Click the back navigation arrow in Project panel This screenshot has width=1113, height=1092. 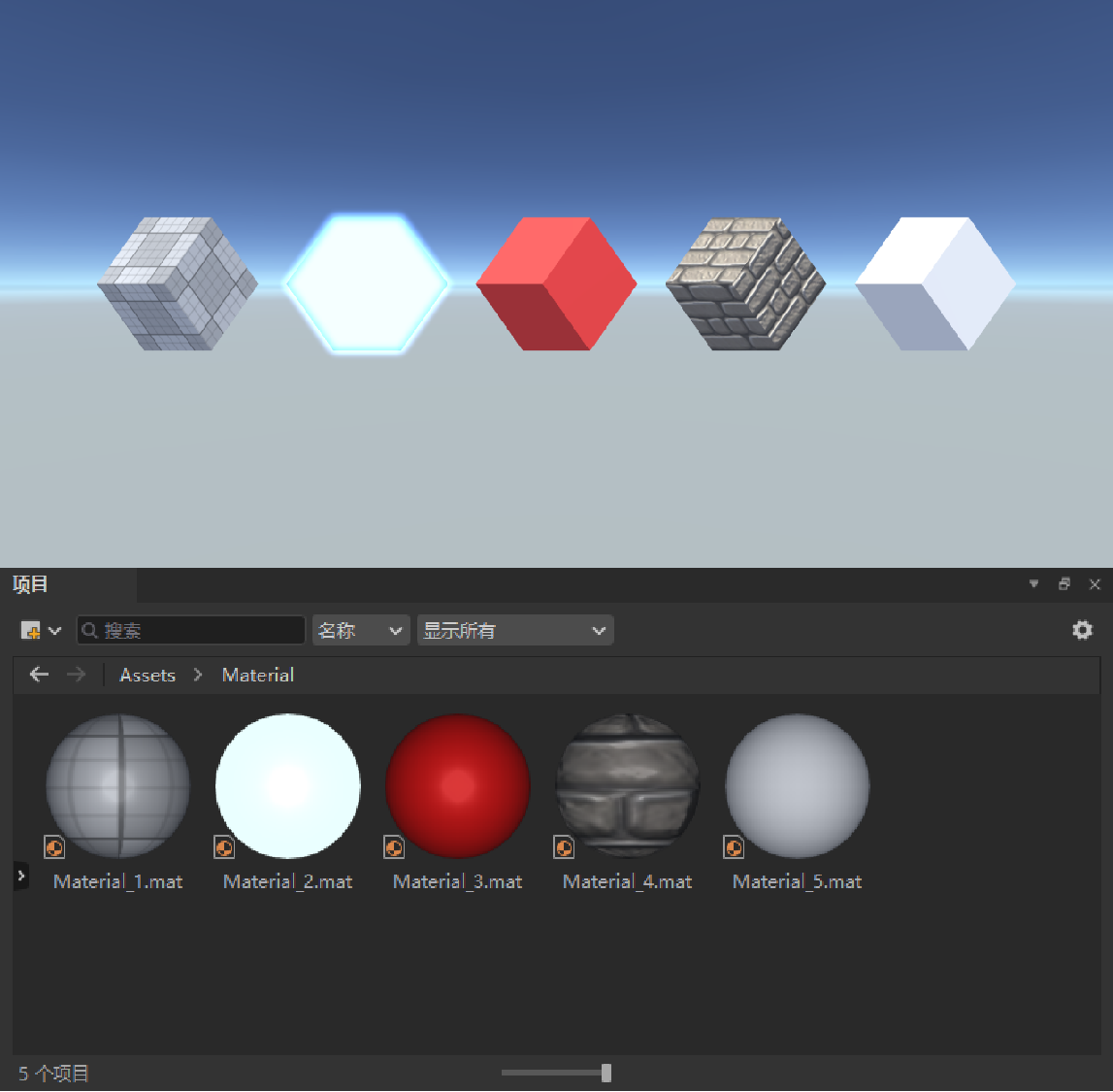coord(38,675)
